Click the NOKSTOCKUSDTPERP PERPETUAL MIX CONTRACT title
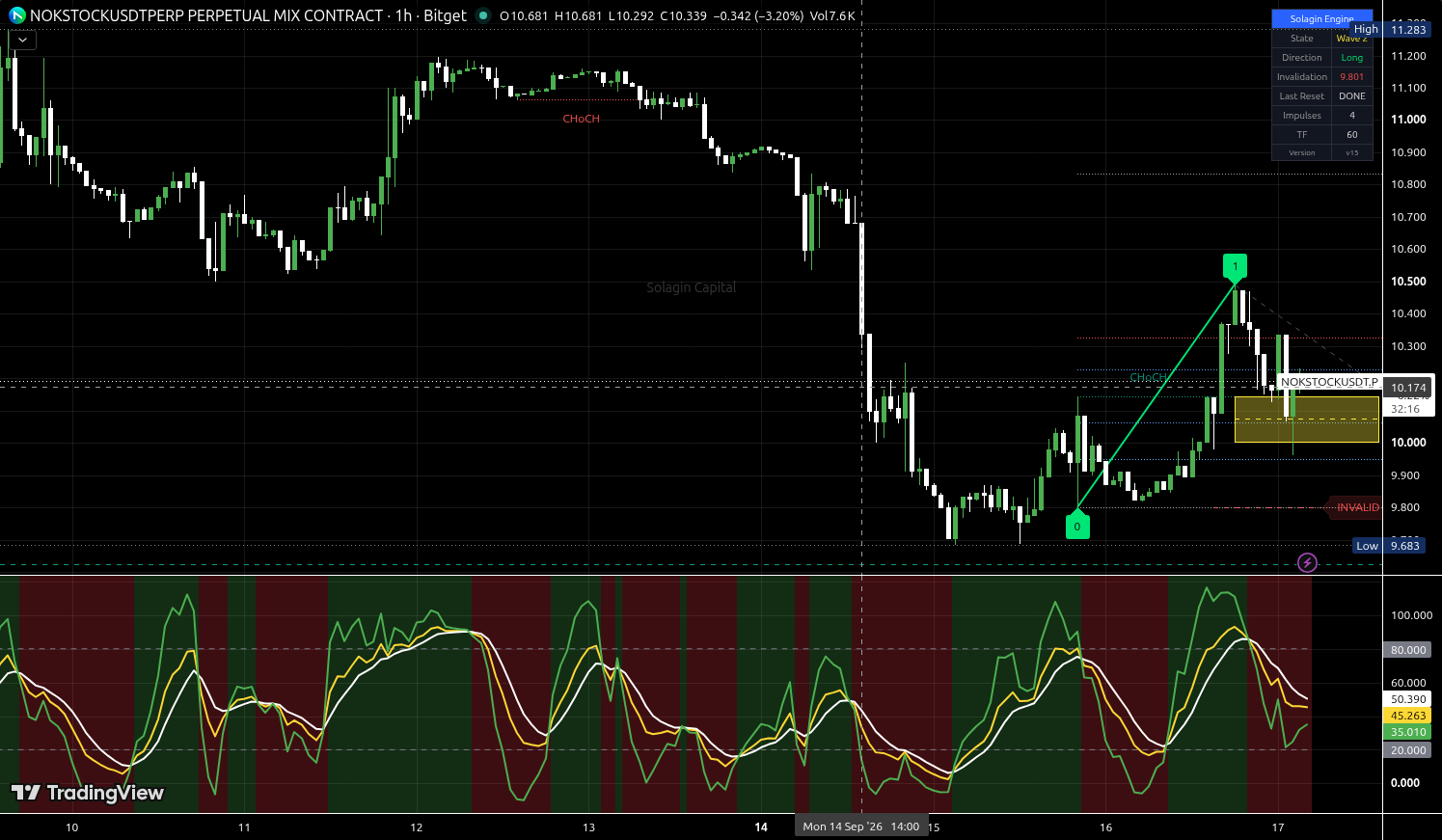 (x=206, y=15)
